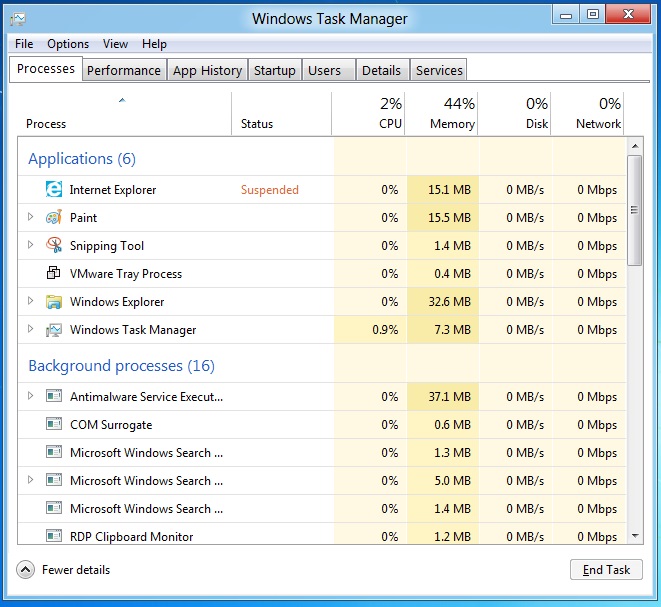Sort by the CPU column header
The image size is (661, 607).
(x=368, y=114)
